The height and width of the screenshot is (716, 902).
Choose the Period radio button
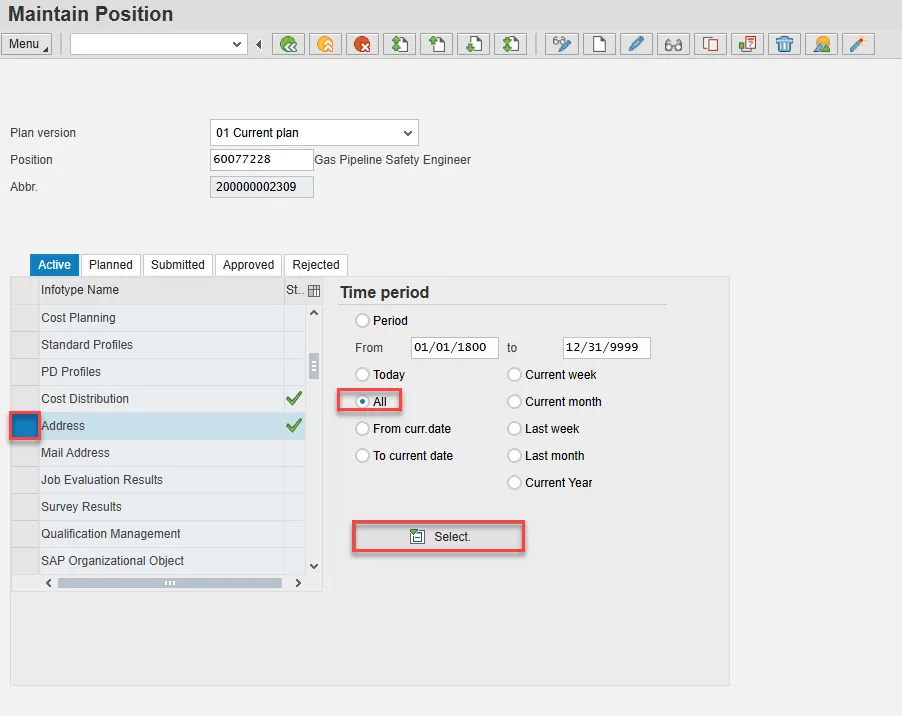pyautogui.click(x=363, y=321)
